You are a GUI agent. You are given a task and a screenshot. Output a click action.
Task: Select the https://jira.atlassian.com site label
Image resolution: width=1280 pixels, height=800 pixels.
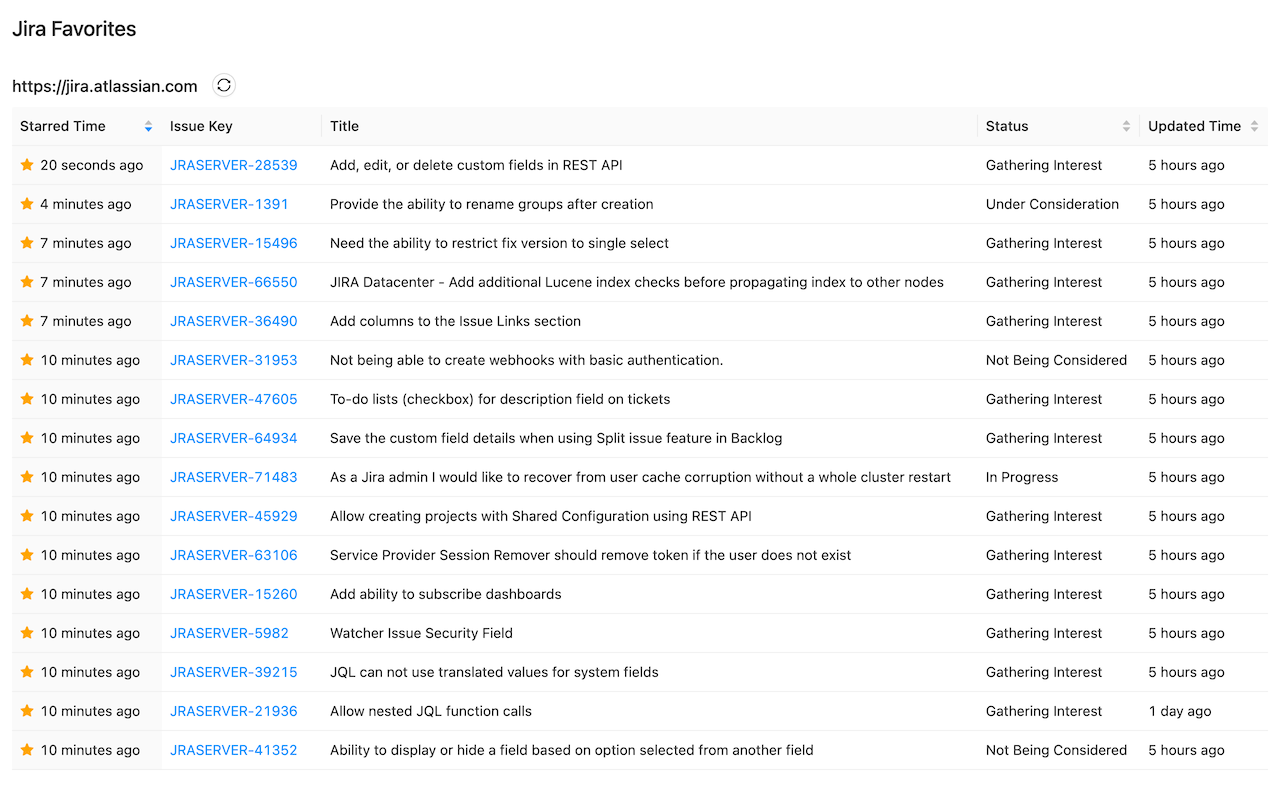(x=105, y=86)
